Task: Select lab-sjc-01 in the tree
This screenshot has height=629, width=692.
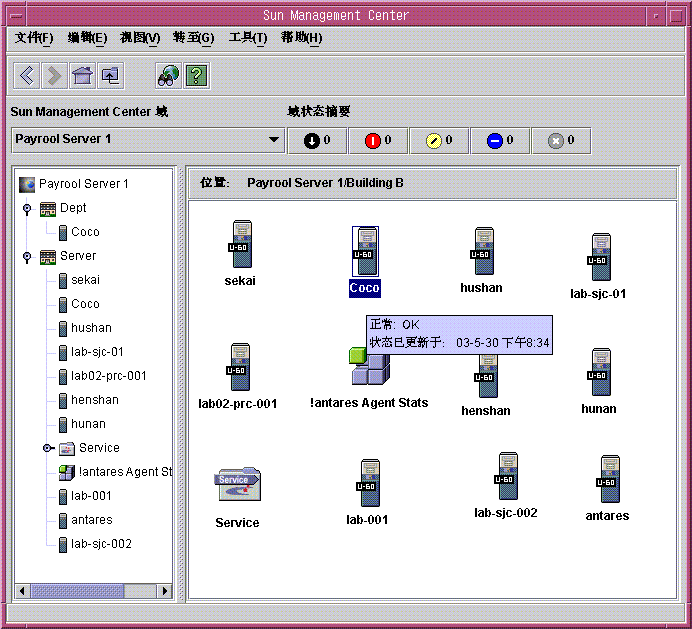Action: click(x=91, y=352)
